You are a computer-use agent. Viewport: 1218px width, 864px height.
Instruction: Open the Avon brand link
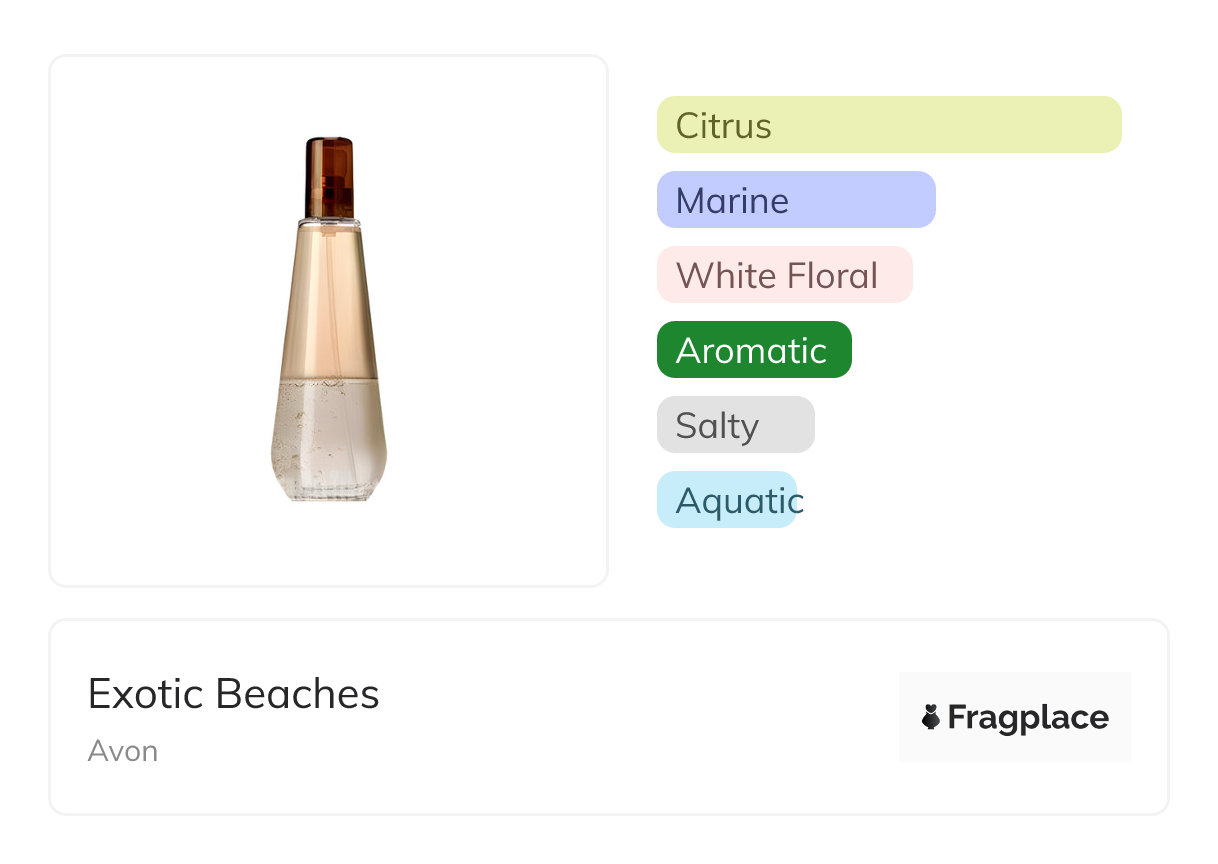123,751
